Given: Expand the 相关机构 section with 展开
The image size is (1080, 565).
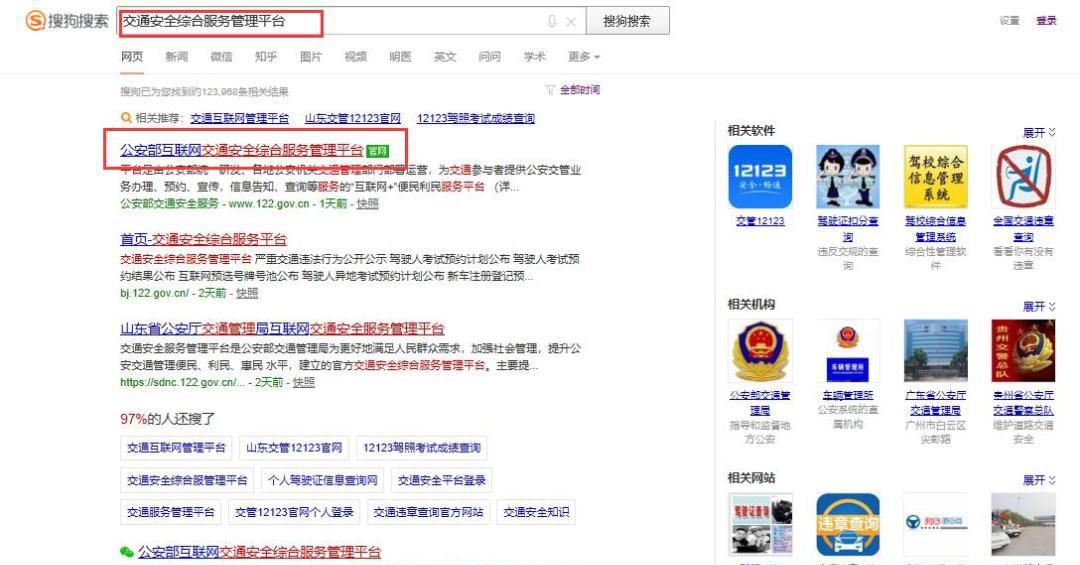Looking at the screenshot, I should (1039, 306).
